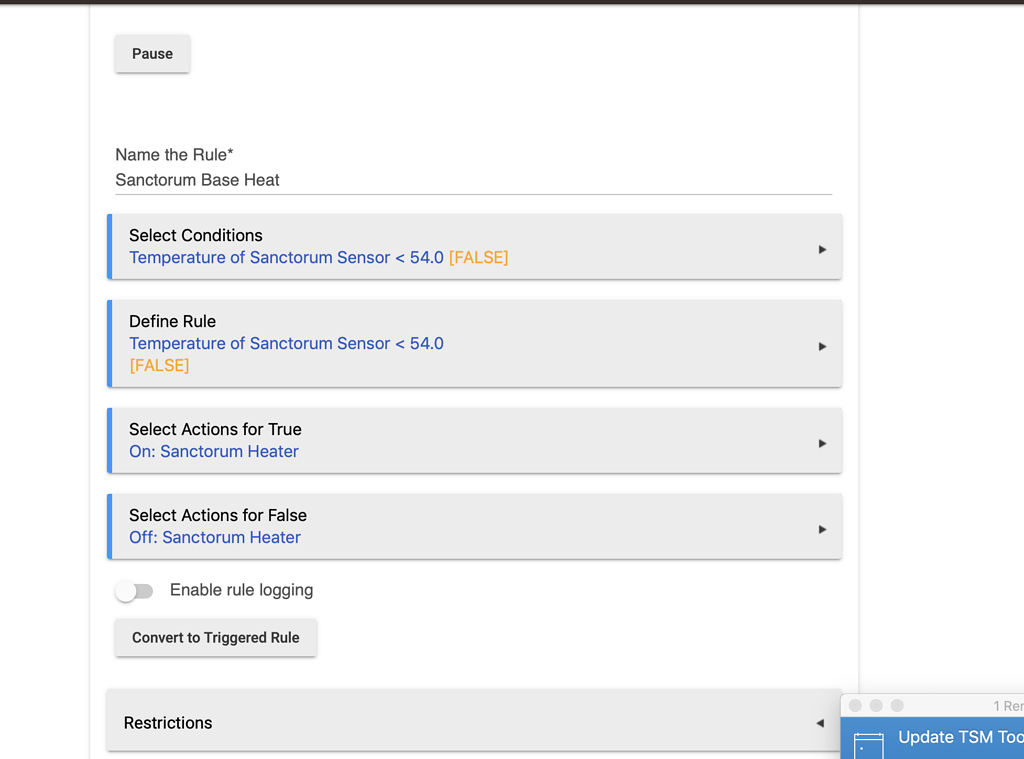Click the Select Conditions arrow icon
Screen dimensions: 1024x759
point(822,249)
